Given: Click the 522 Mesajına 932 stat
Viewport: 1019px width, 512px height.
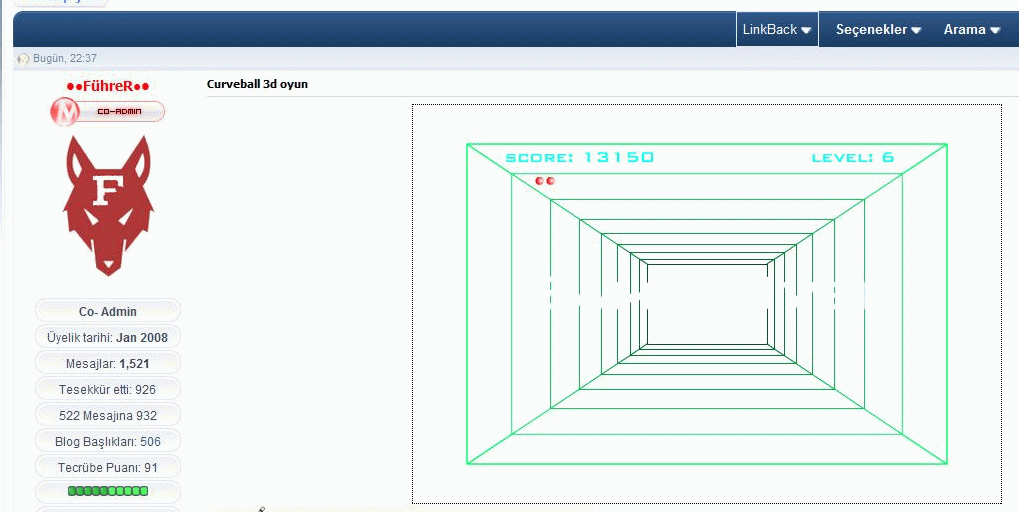Looking at the screenshot, I should [x=107, y=416].
